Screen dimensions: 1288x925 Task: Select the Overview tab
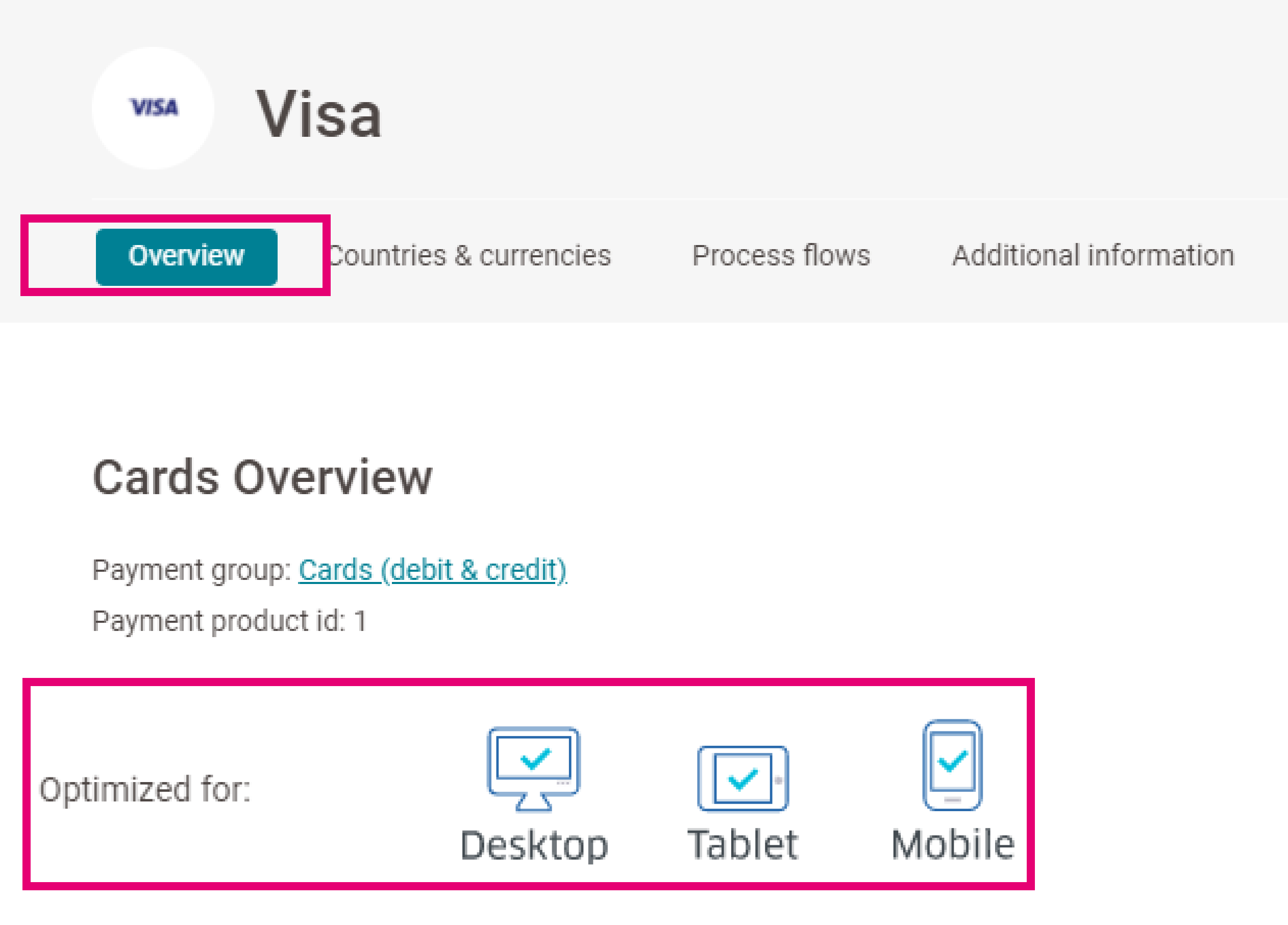[186, 256]
